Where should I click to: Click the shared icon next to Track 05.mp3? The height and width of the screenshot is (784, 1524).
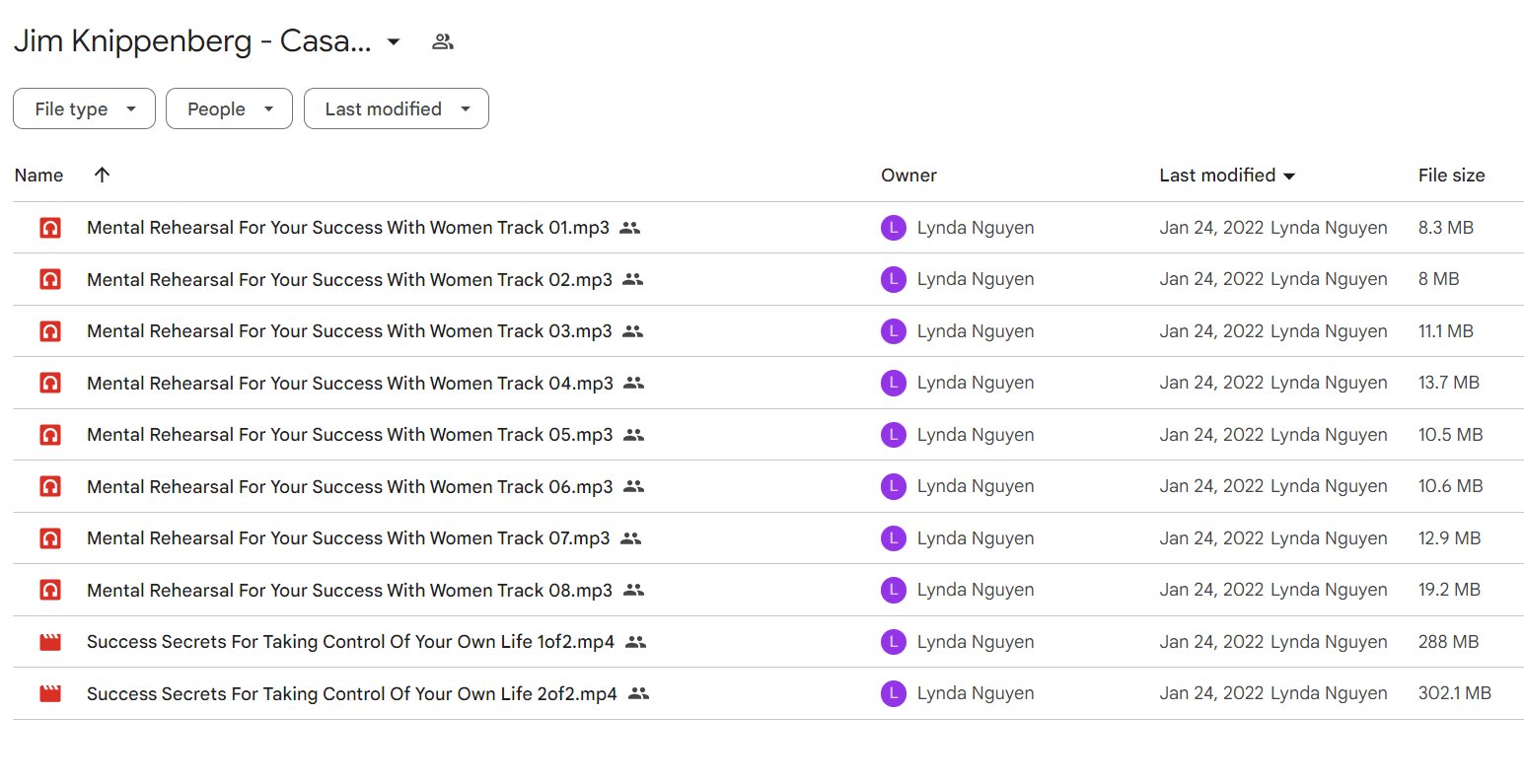point(634,435)
